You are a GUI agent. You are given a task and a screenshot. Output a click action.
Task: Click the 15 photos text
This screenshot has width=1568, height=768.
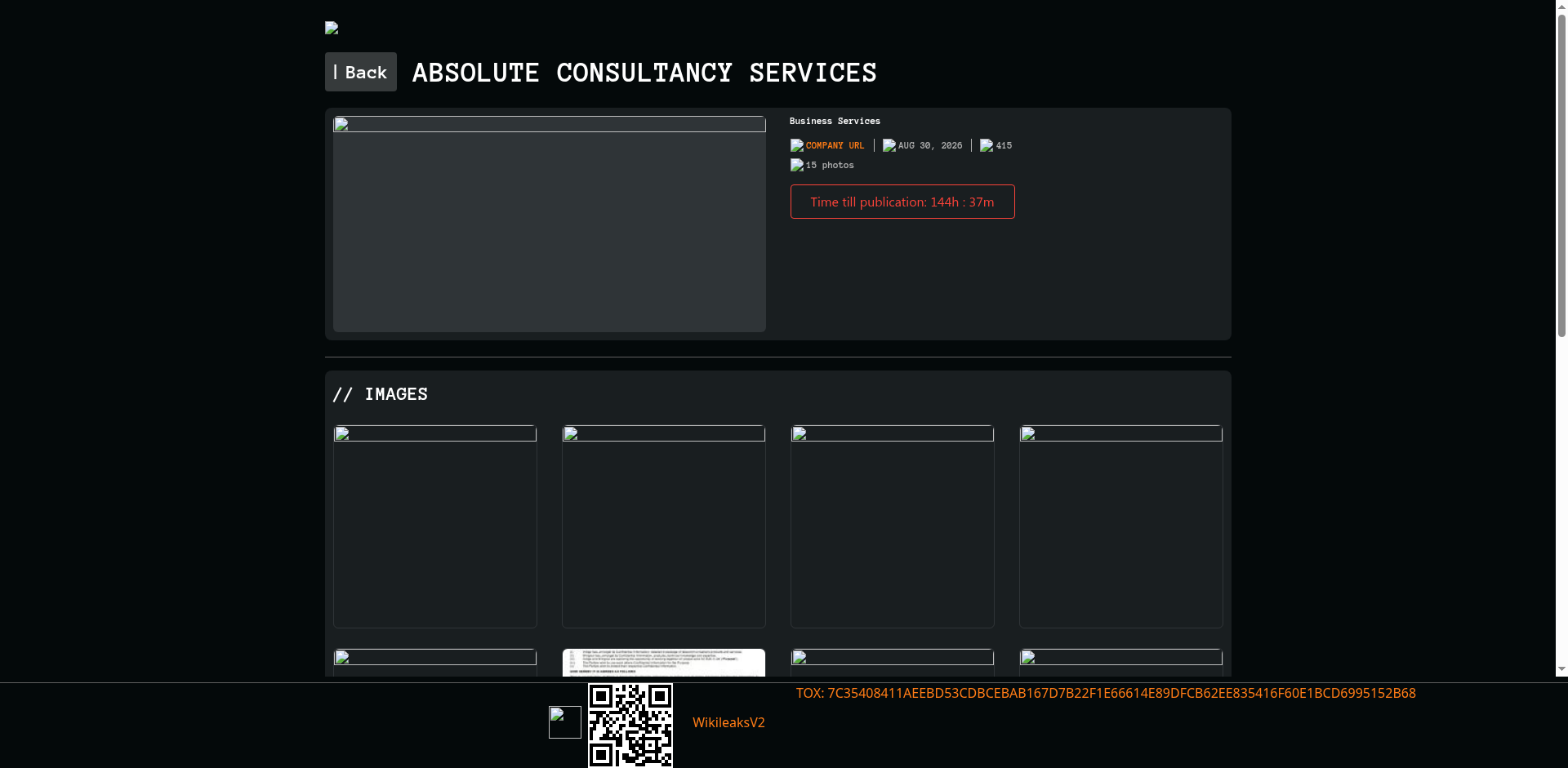point(830,165)
